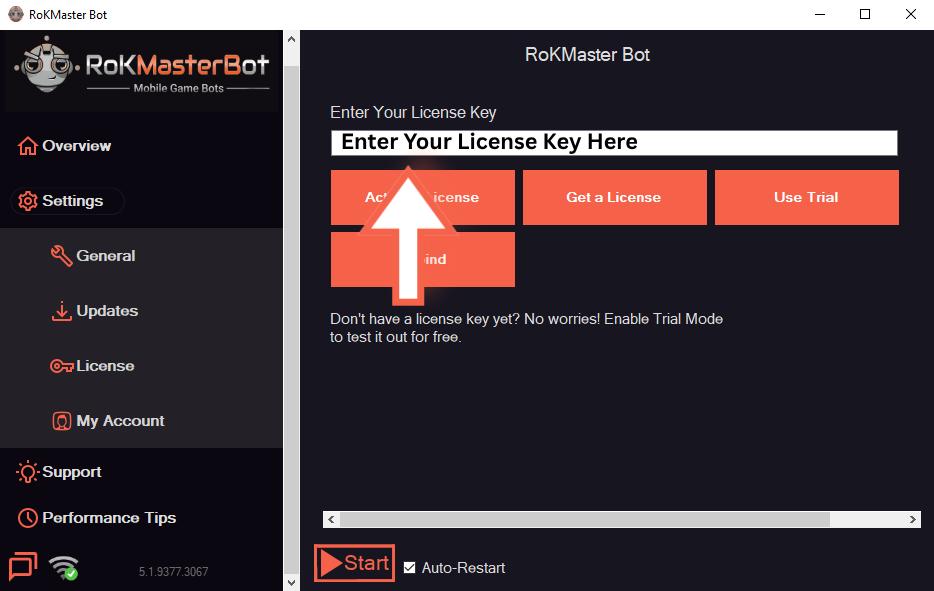Viewport: 934px width, 591px height.
Task: Click version number 5.1.9377.3067
Action: (174, 572)
